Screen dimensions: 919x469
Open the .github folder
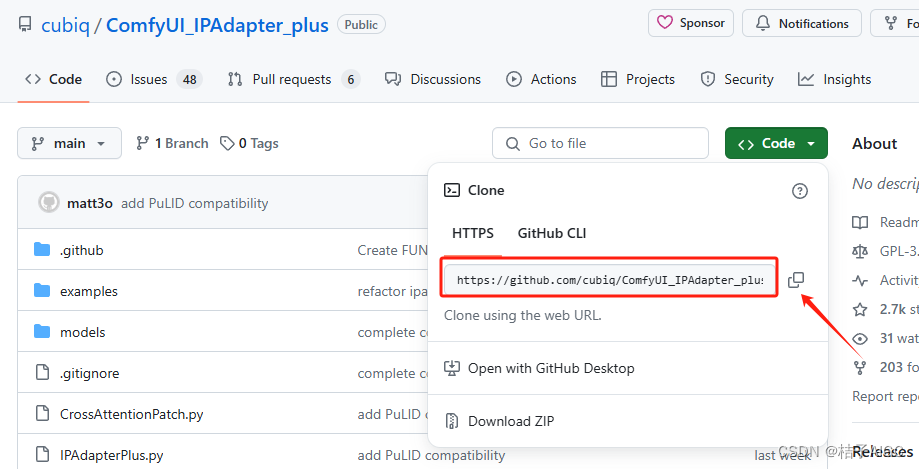tap(81, 250)
